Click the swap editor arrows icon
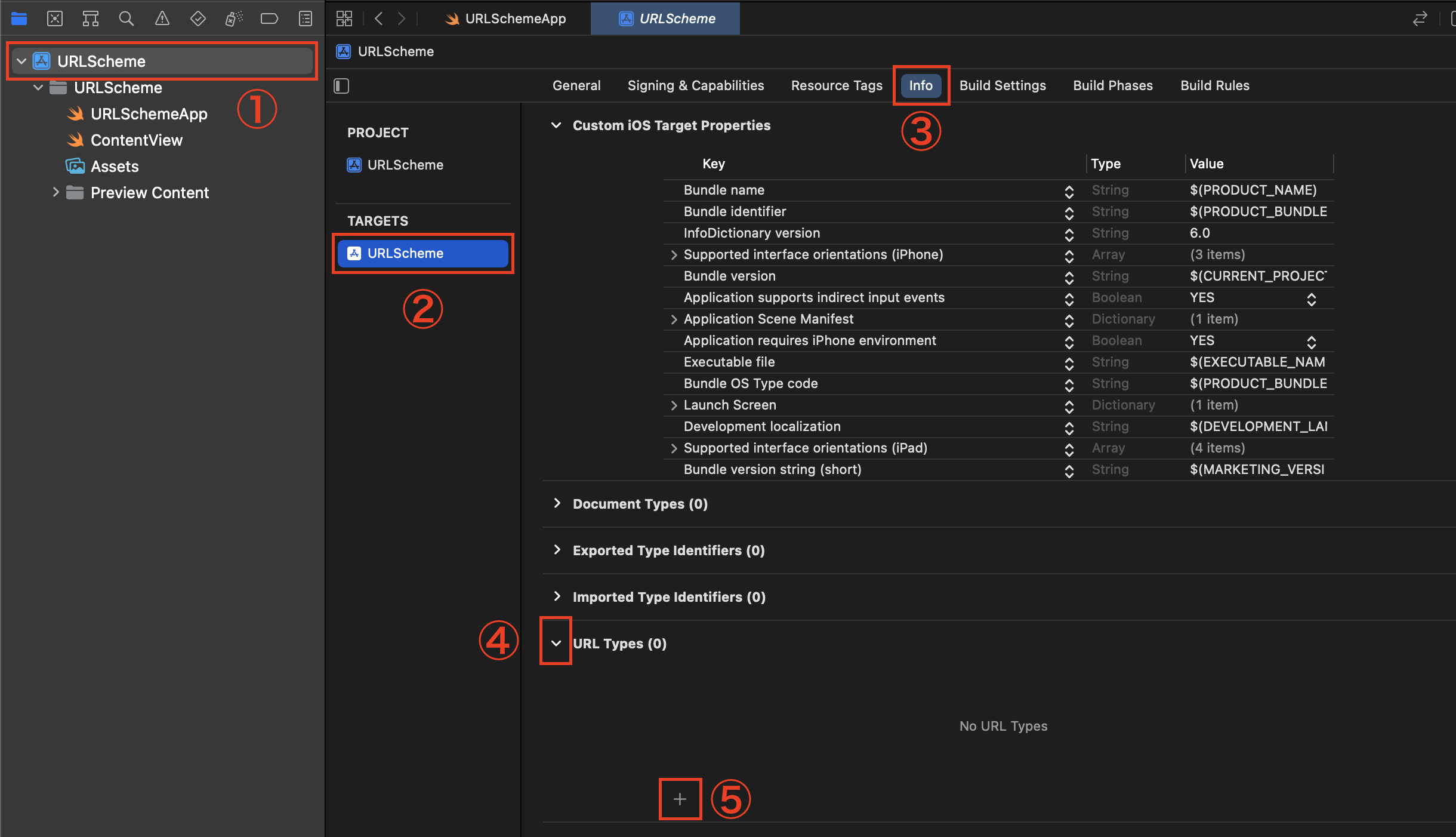Viewport: 1456px width, 837px height. [x=1420, y=19]
